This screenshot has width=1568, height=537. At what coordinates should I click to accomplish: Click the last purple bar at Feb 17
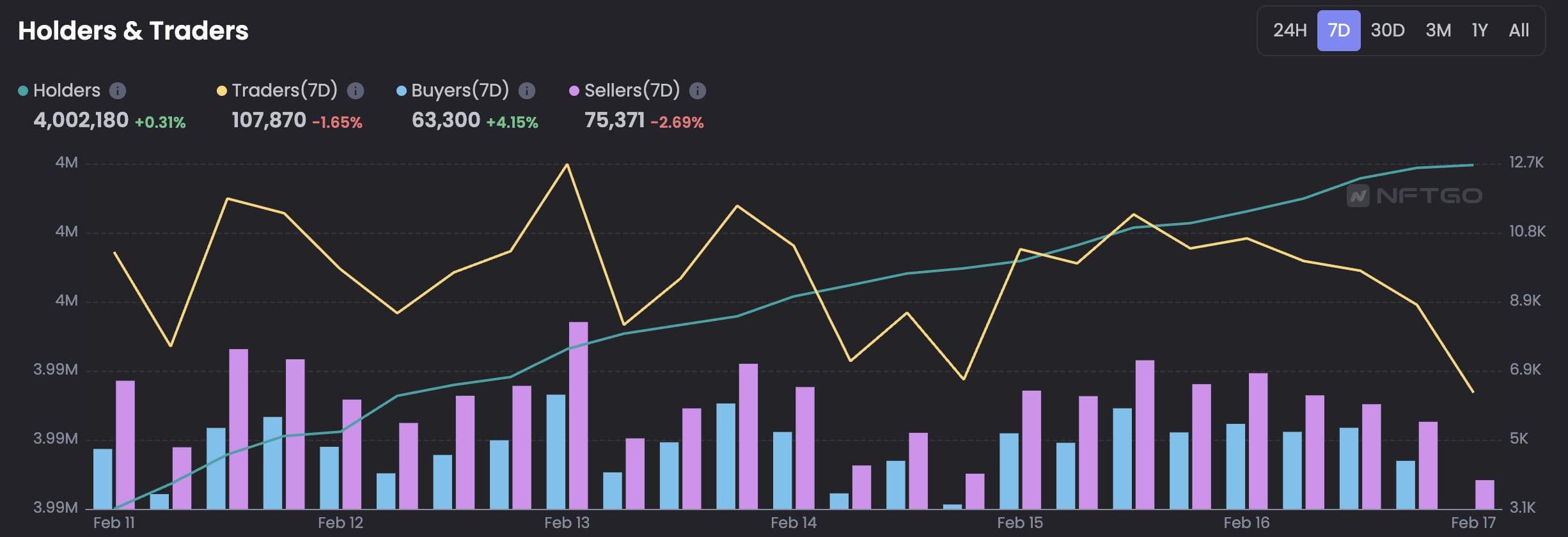tap(1484, 494)
